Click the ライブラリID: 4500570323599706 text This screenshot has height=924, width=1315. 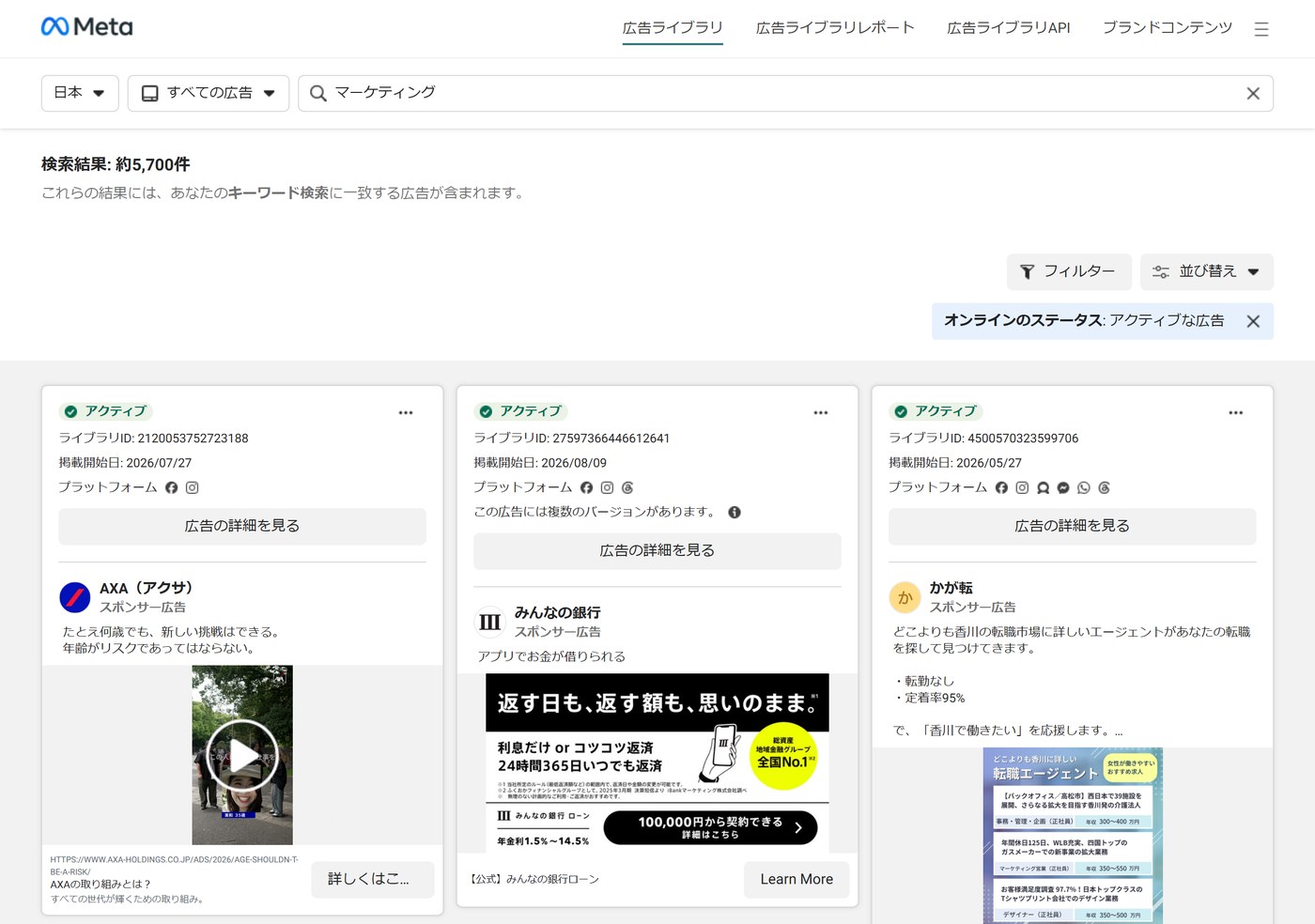[x=983, y=439]
